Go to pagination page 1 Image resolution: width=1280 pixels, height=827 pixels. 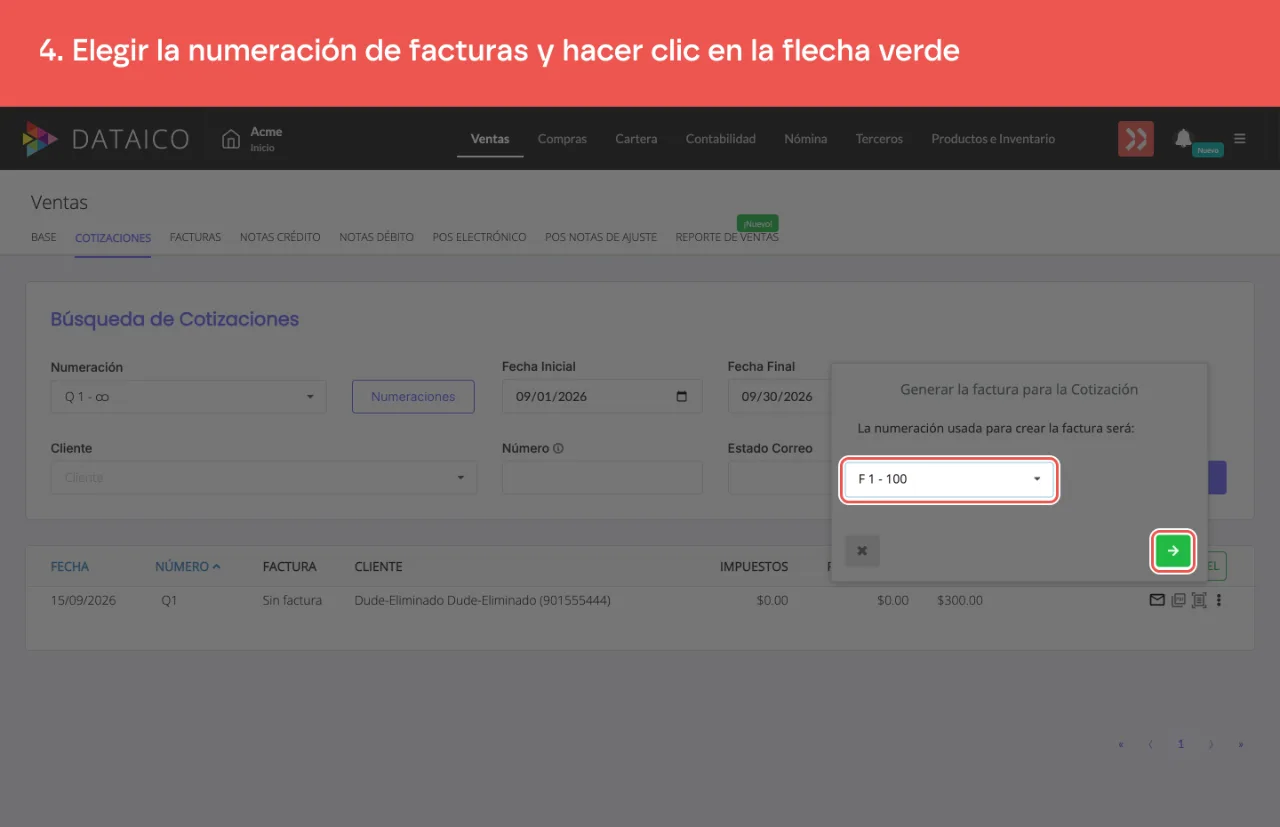coord(1181,745)
